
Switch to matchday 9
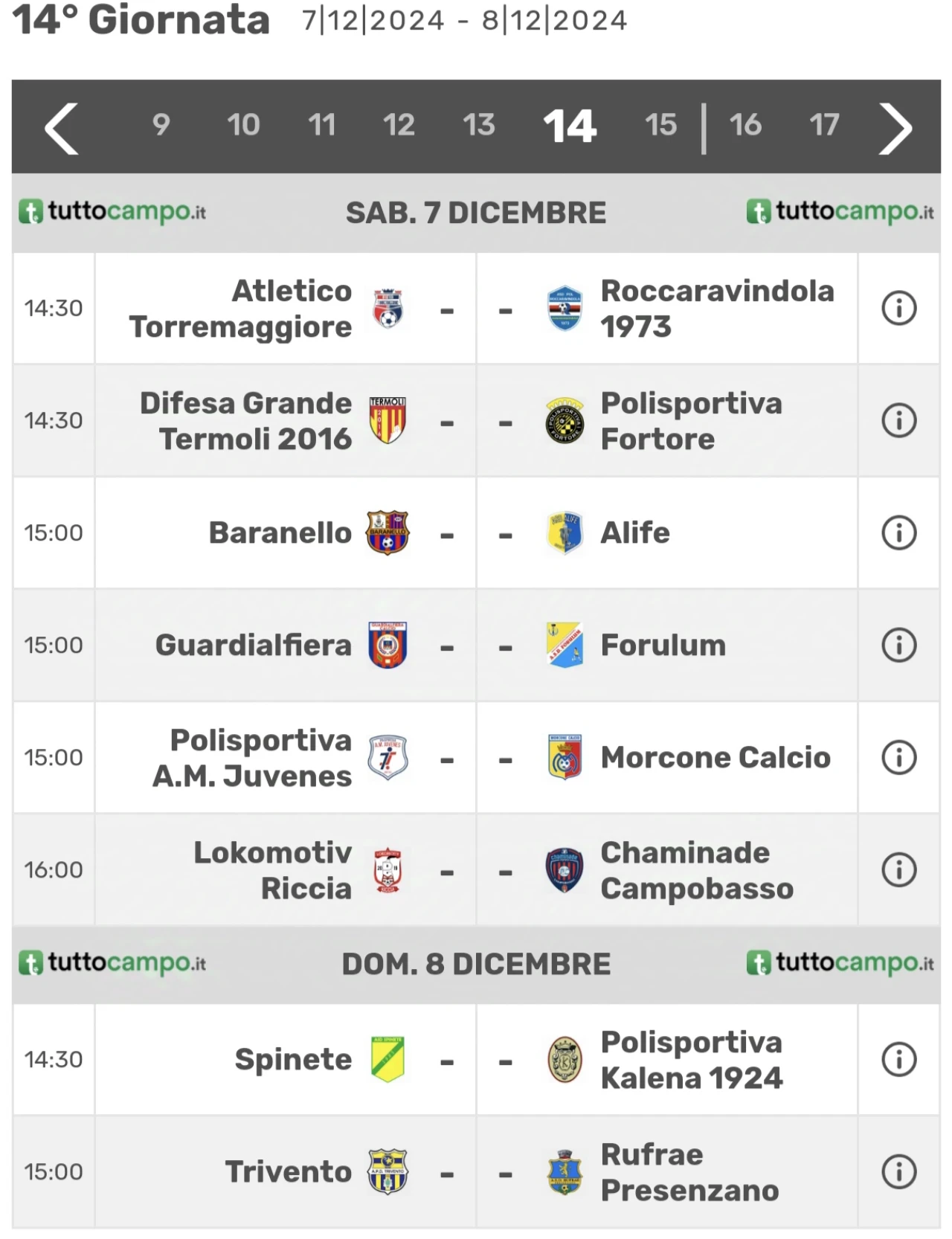[x=161, y=125]
